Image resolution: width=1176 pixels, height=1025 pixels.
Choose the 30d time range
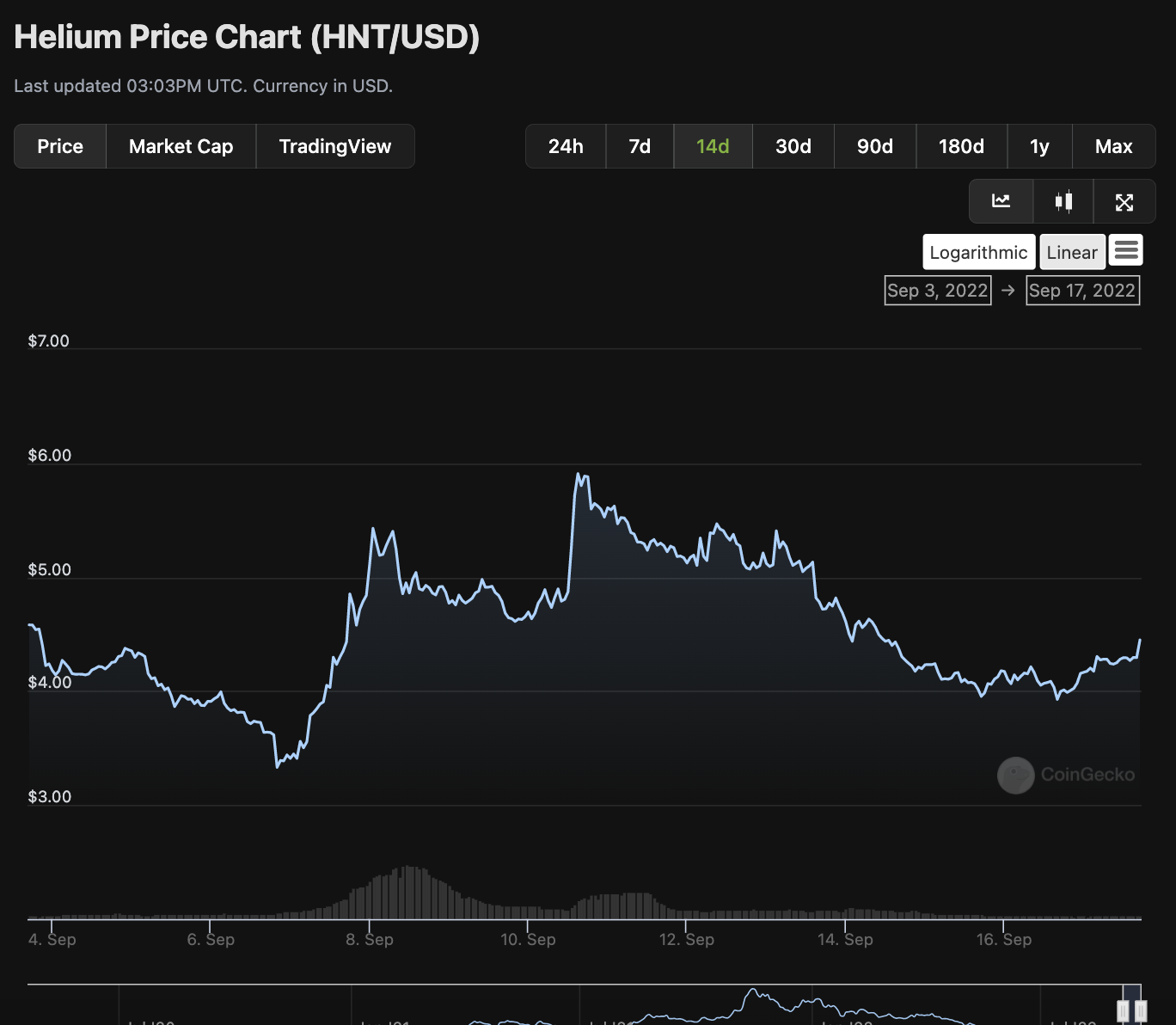click(x=793, y=146)
